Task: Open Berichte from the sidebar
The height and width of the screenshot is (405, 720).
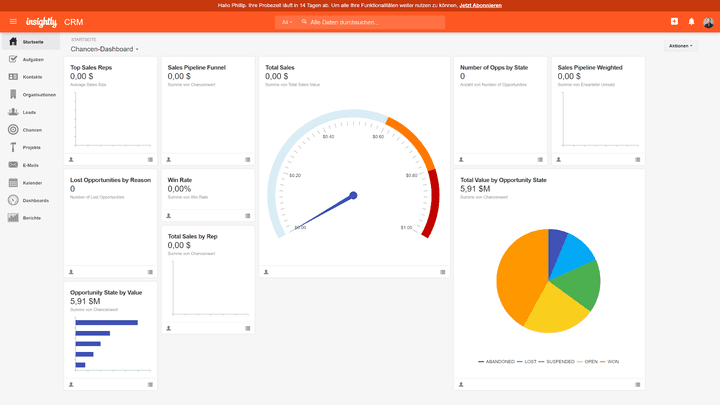Action: [x=32, y=217]
